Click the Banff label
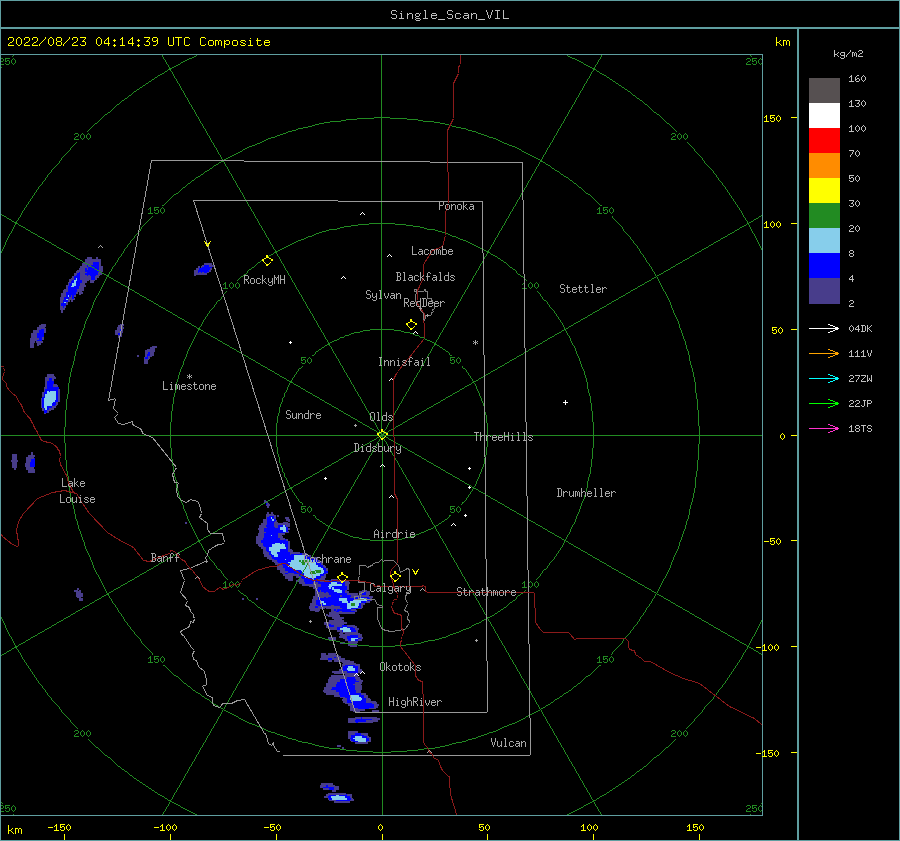The height and width of the screenshot is (841, 900). click(x=165, y=557)
